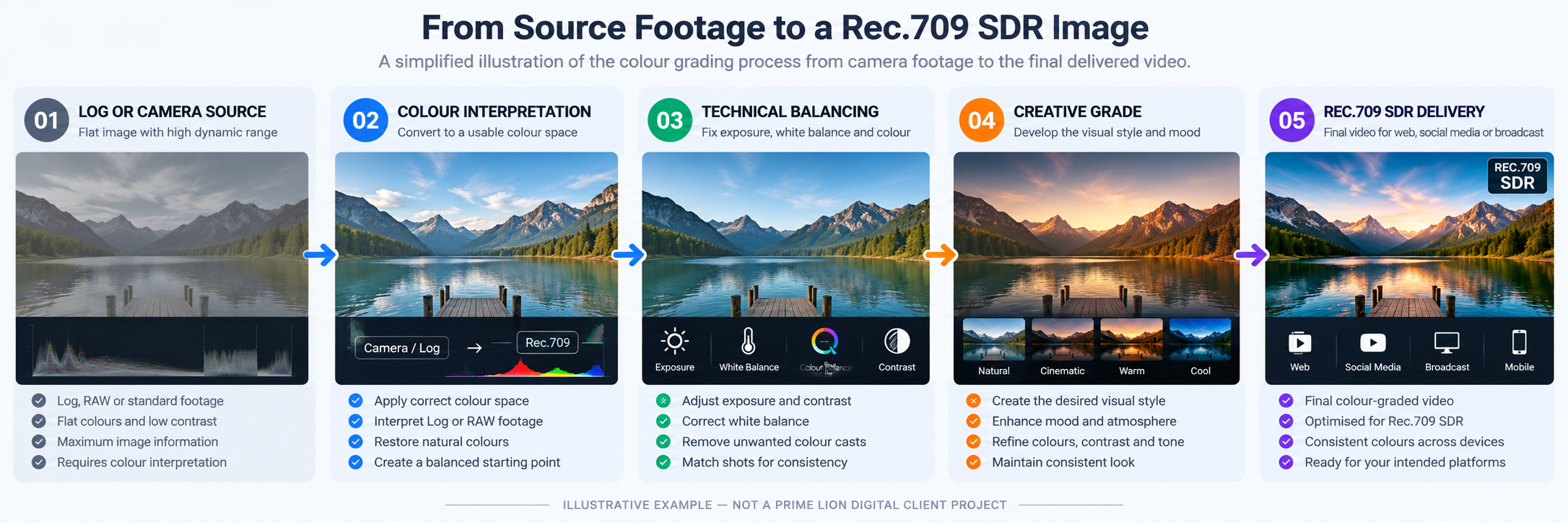The image size is (1568, 523).
Task: Click the title "From Source Footage to a Rec.709 SDR Image"
Action: pyautogui.click(x=785, y=28)
